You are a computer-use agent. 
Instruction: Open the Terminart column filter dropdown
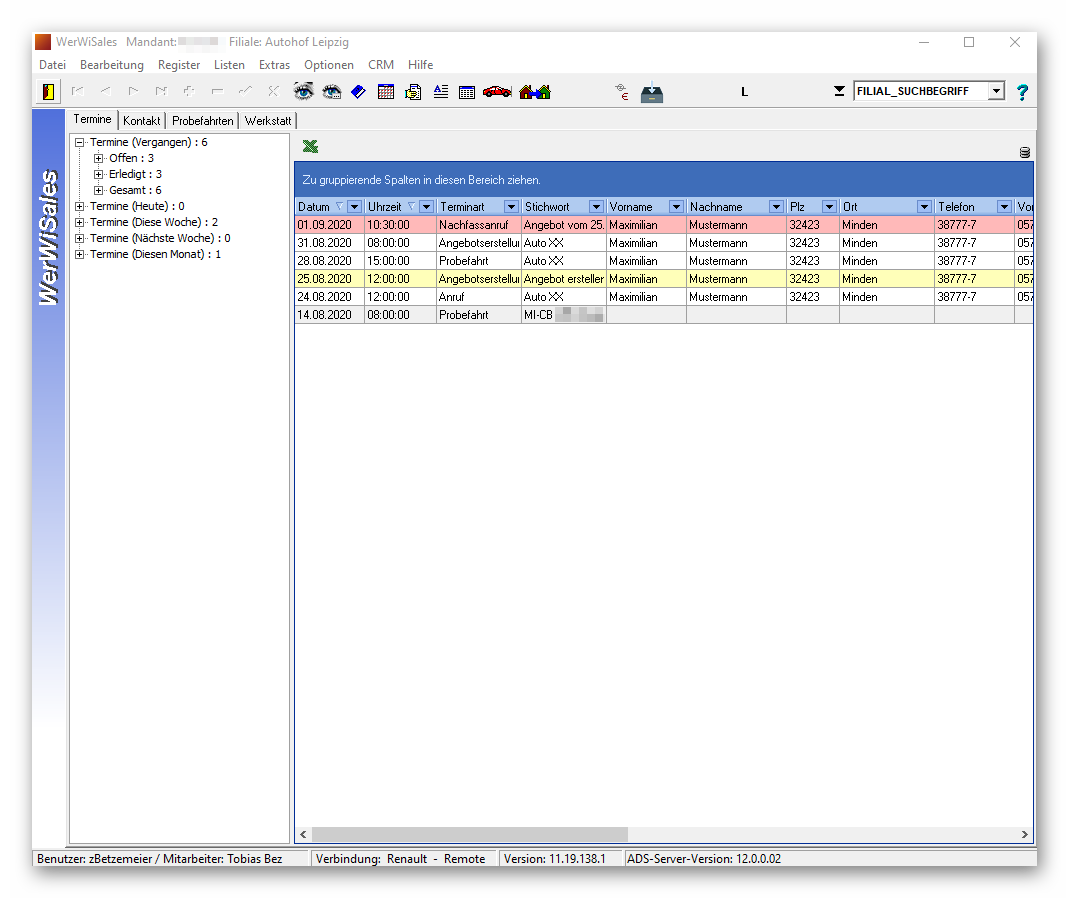pos(511,207)
